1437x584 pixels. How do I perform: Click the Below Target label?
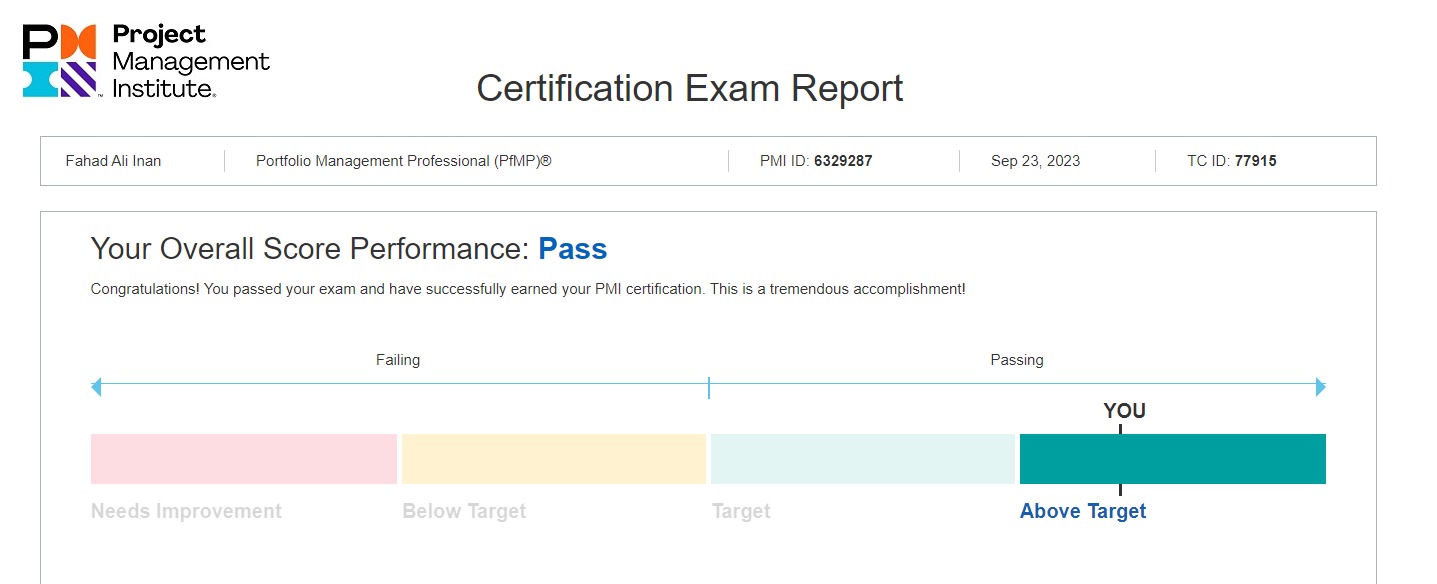click(x=464, y=511)
